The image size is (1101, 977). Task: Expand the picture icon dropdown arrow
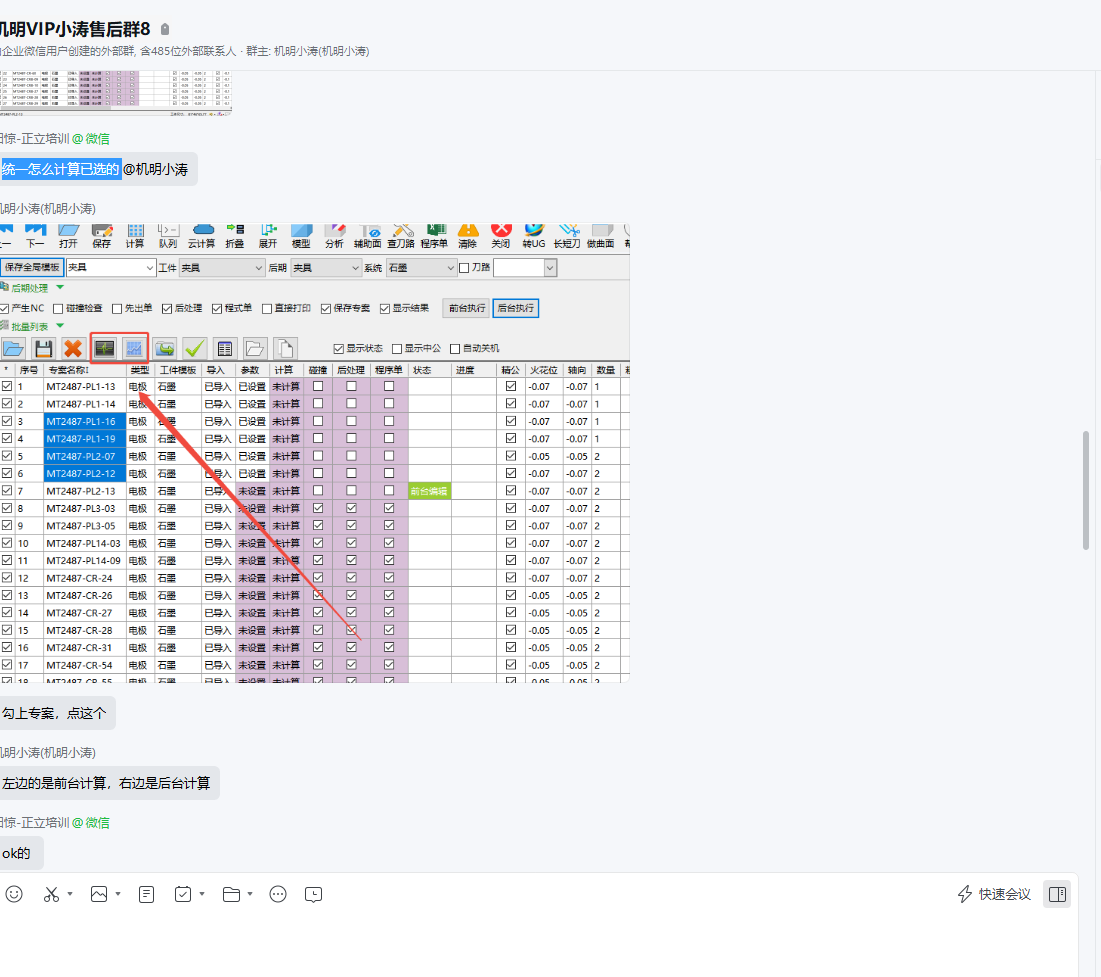pos(118,894)
